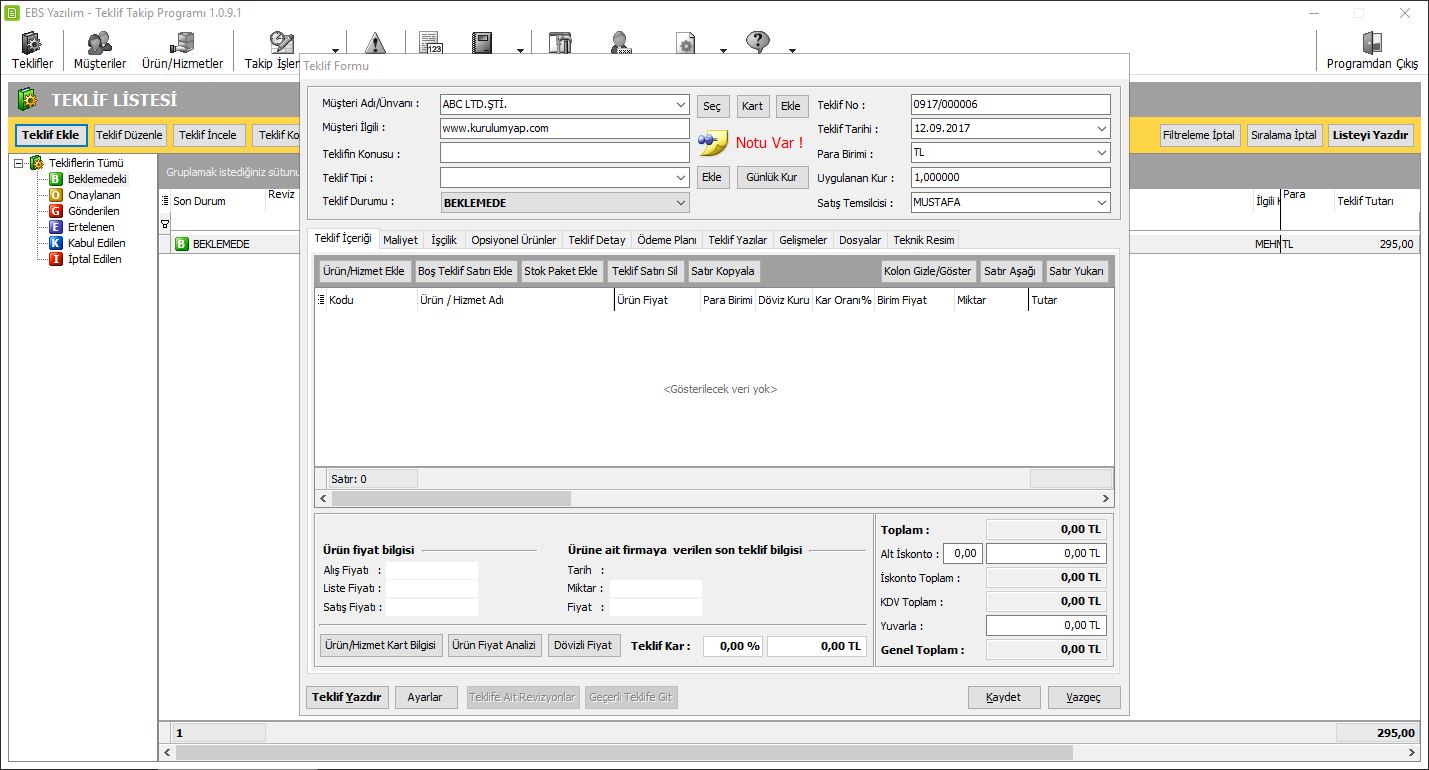Open the Opsiyonel Ürünler tab
The height and width of the screenshot is (770, 1429).
[514, 240]
